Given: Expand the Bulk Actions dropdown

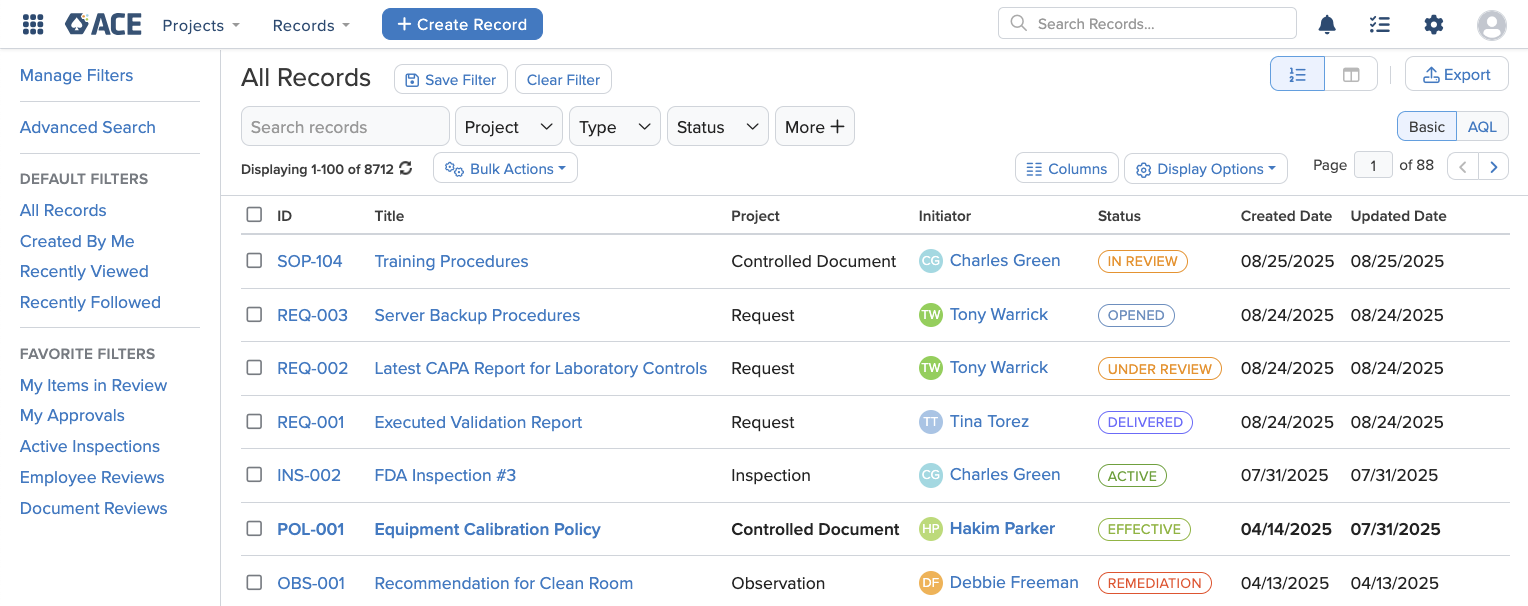Looking at the screenshot, I should (505, 169).
